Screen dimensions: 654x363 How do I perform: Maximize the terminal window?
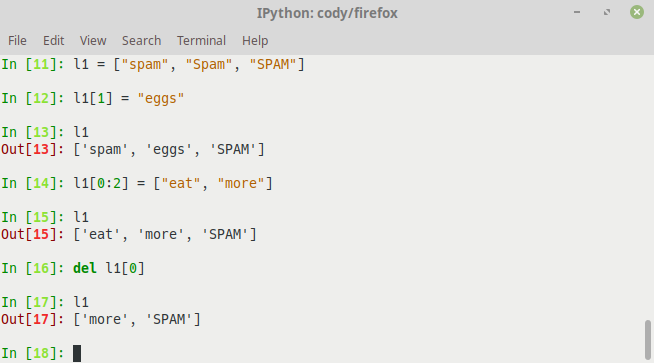tap(607, 12)
